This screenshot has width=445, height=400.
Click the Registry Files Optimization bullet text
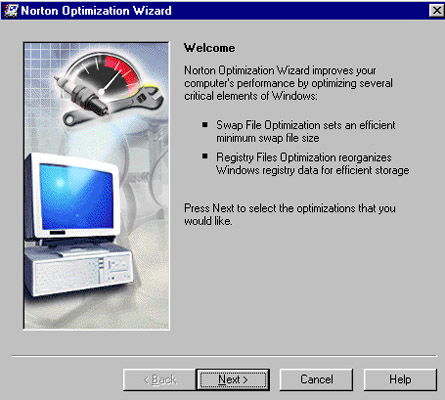pyautogui.click(x=312, y=163)
